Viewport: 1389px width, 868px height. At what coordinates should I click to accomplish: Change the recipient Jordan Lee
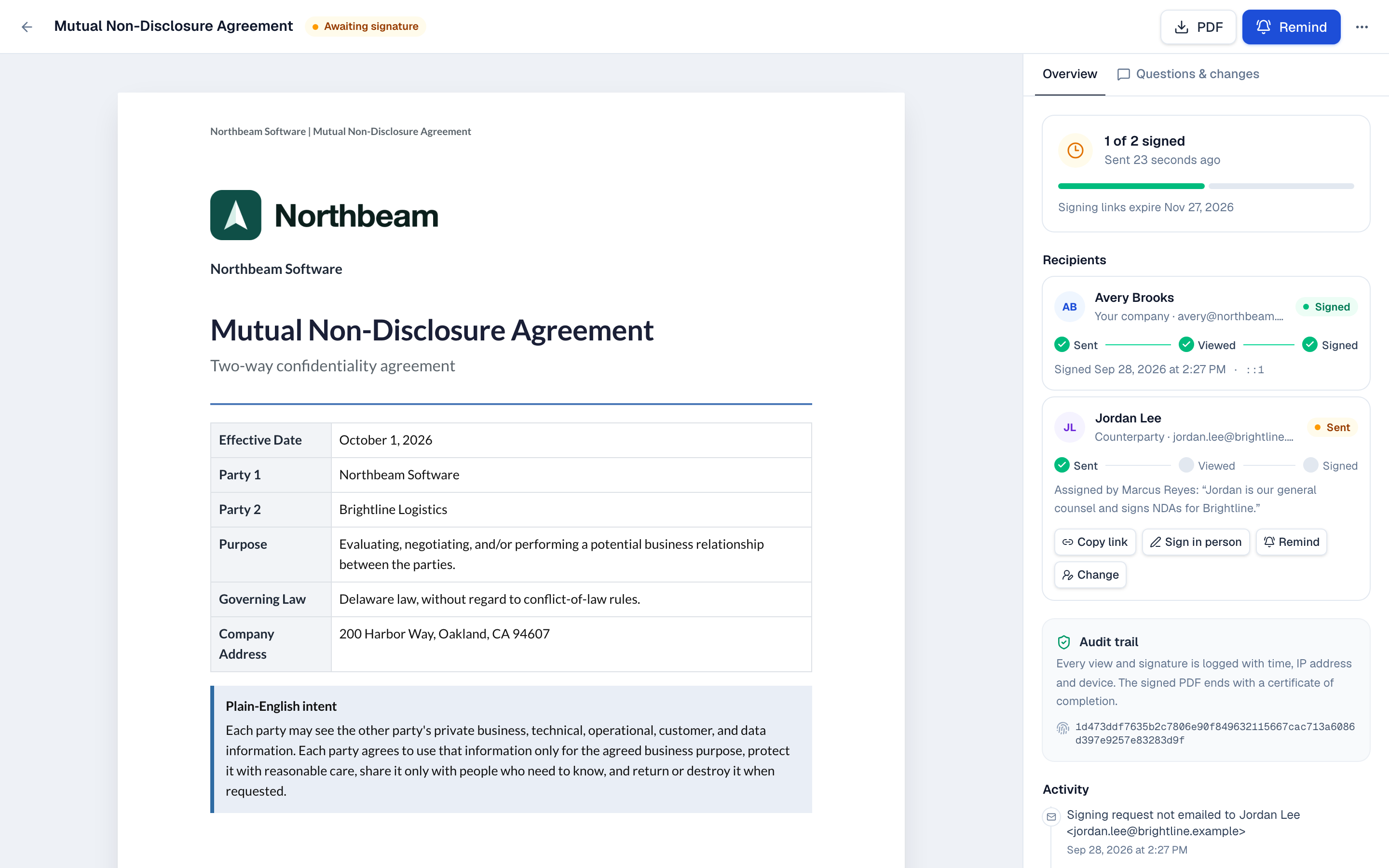pyautogui.click(x=1090, y=575)
